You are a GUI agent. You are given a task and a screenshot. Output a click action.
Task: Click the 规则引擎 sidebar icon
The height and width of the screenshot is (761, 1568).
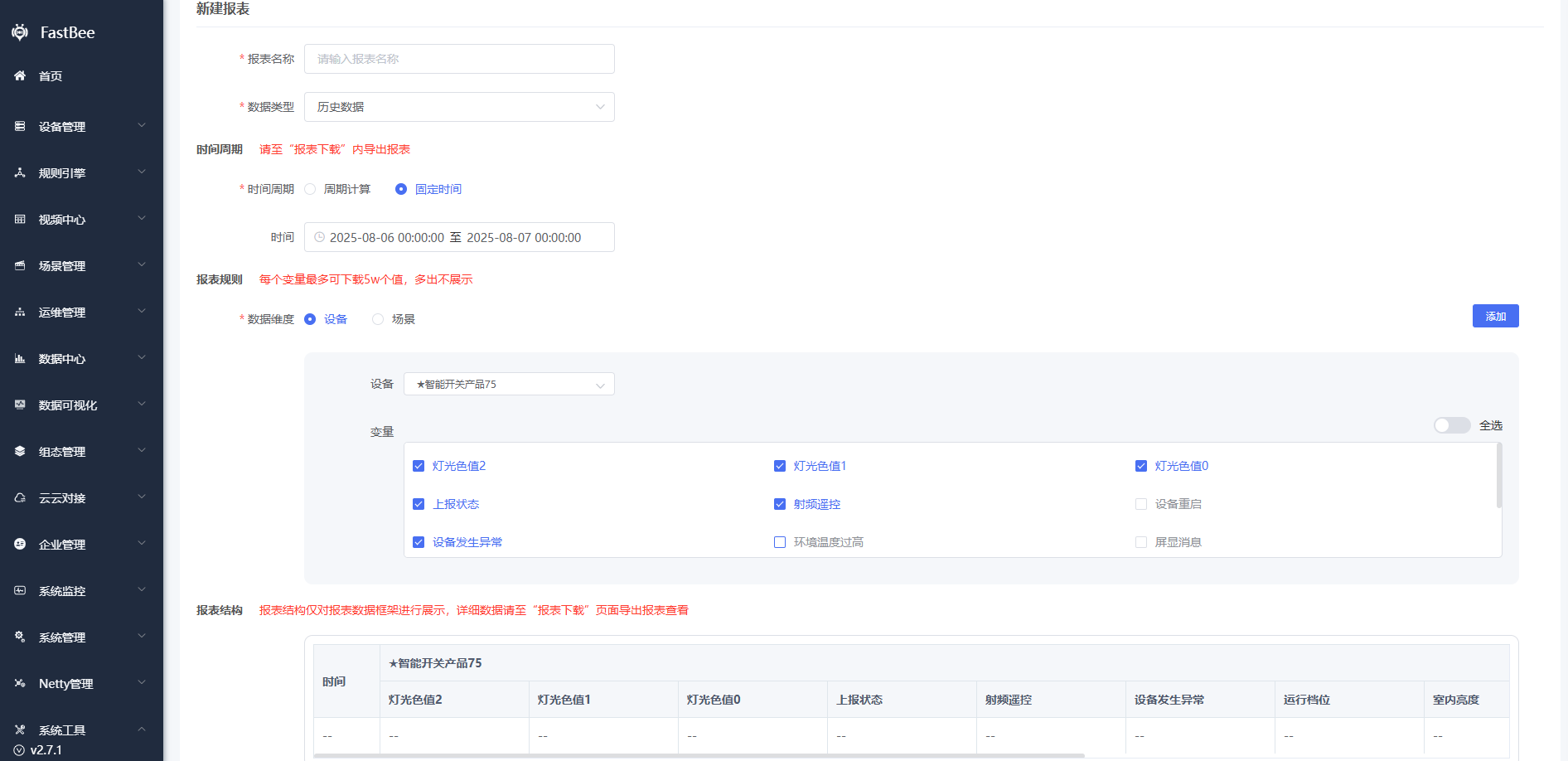coord(20,172)
